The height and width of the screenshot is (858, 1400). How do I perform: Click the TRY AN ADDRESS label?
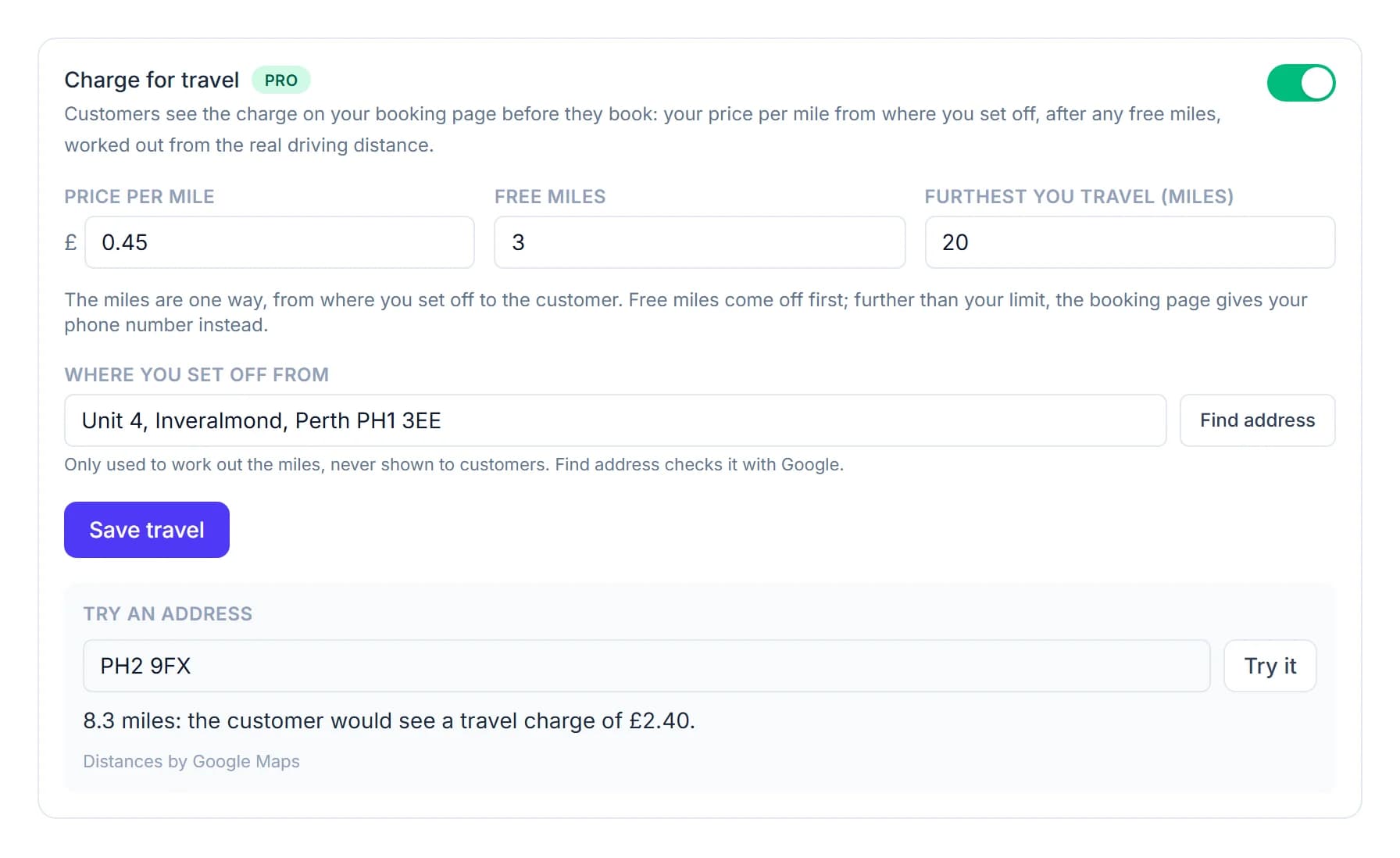point(168,613)
